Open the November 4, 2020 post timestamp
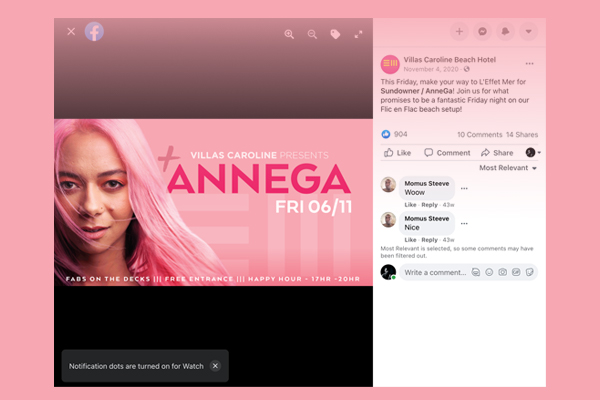The image size is (600, 400). click(x=431, y=69)
